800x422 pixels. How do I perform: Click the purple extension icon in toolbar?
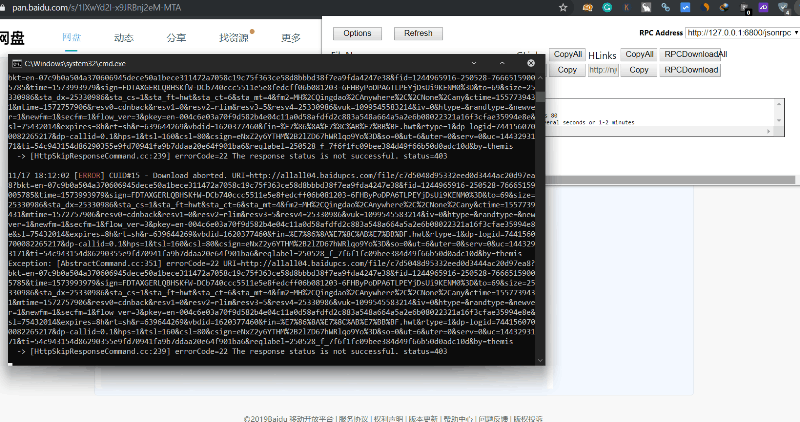click(x=763, y=7)
